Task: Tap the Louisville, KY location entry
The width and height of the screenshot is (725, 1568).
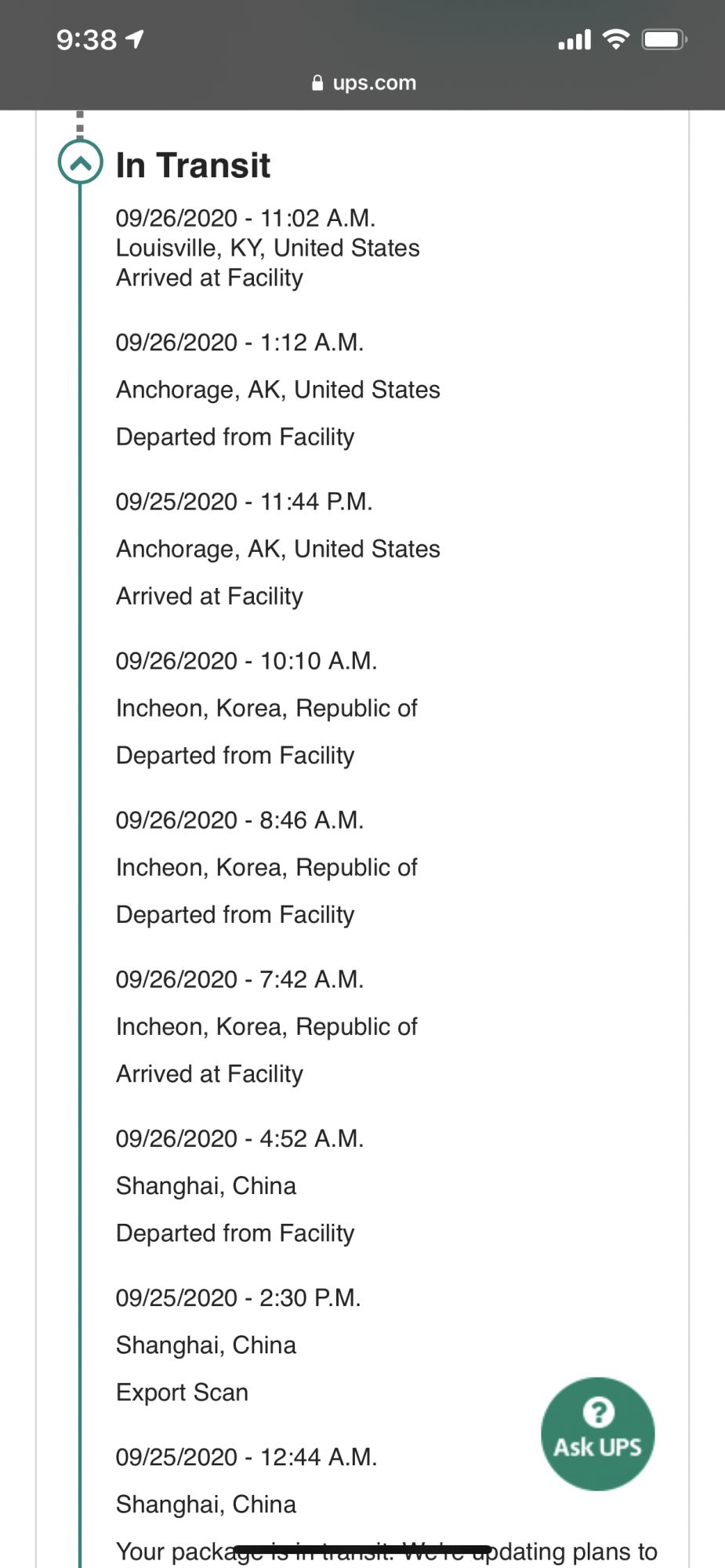Action: (267, 248)
